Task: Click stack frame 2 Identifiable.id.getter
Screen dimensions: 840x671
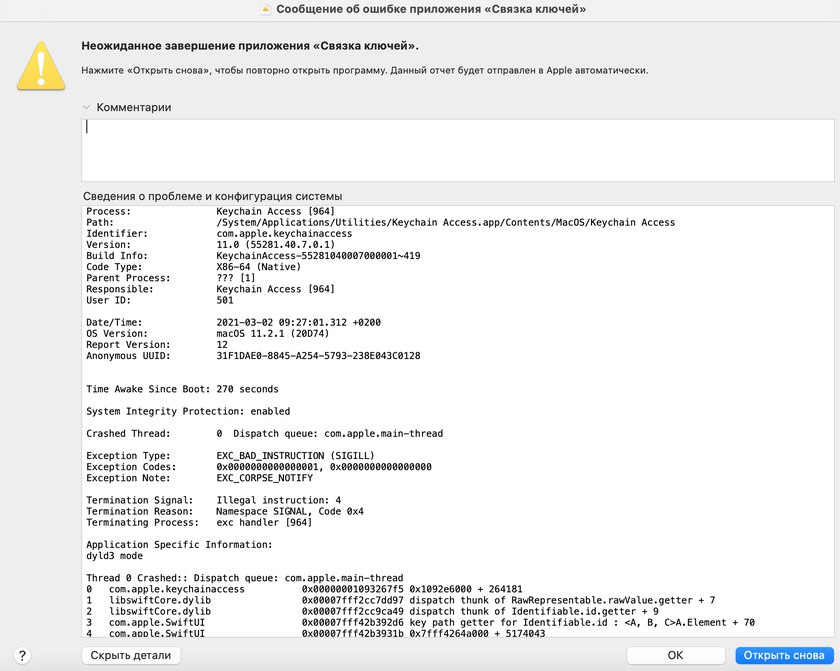Action: pyautogui.click(x=372, y=612)
